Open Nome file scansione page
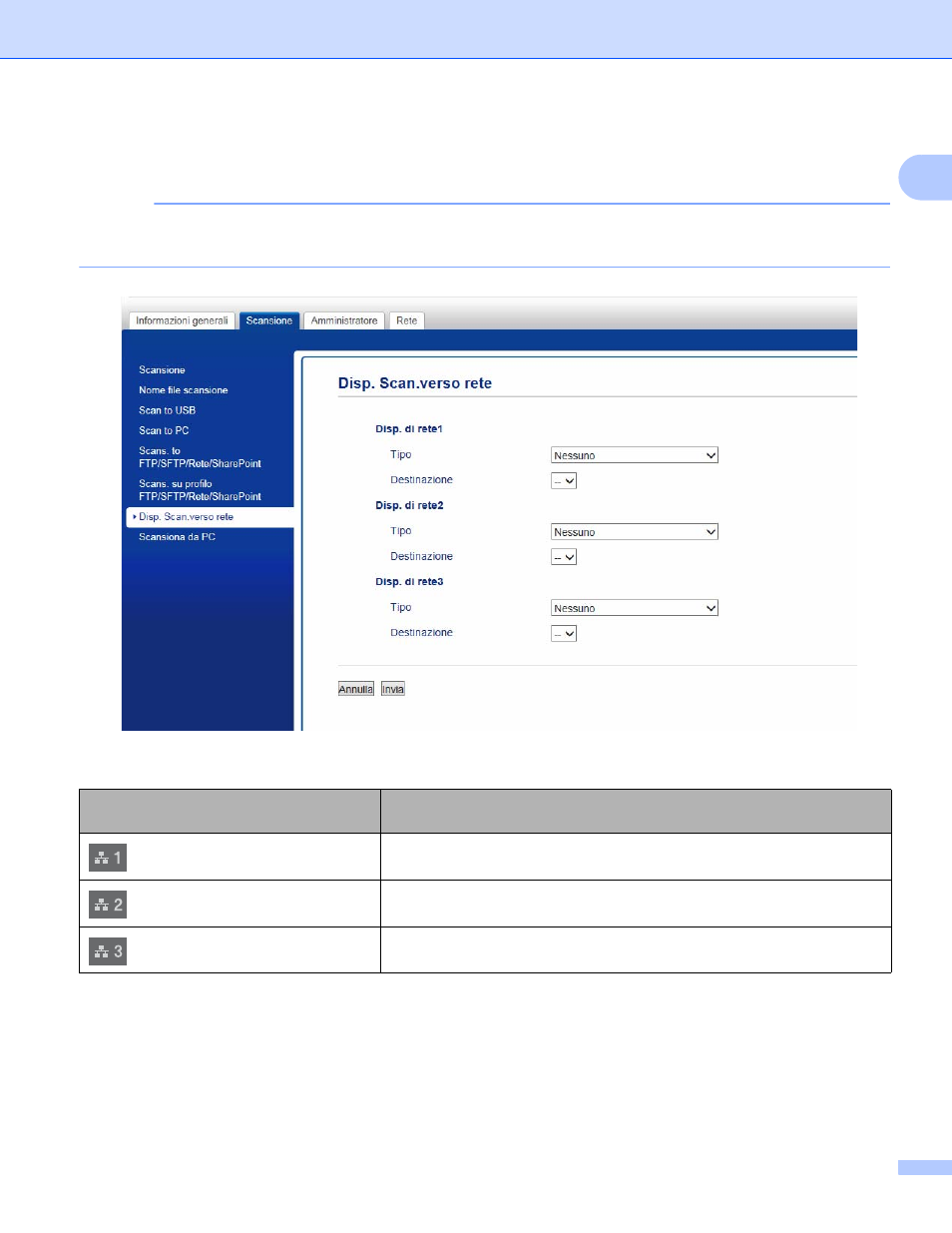This screenshot has width=952, height=1233. pyautogui.click(x=184, y=390)
